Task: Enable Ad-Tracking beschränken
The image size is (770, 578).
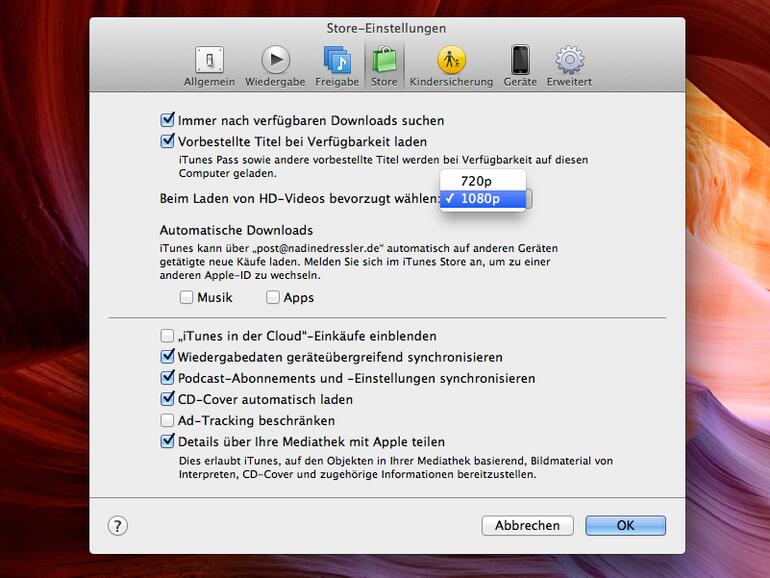Action: coord(167,420)
